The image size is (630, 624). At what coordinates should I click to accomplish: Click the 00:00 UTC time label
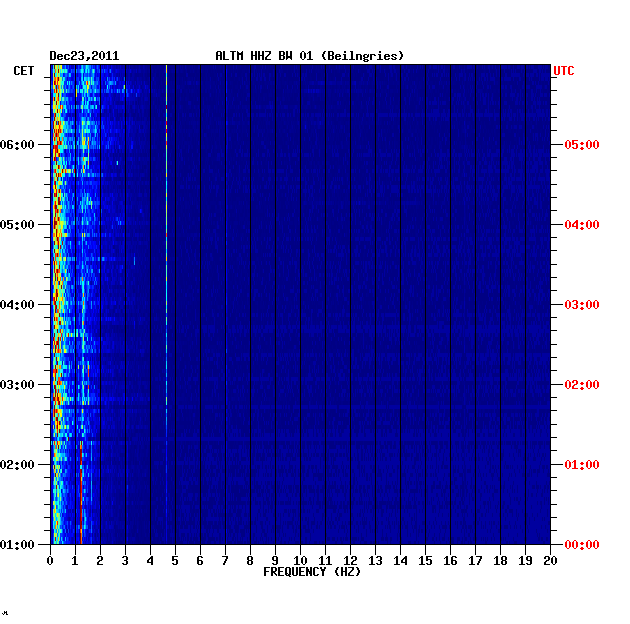pyautogui.click(x=582, y=544)
